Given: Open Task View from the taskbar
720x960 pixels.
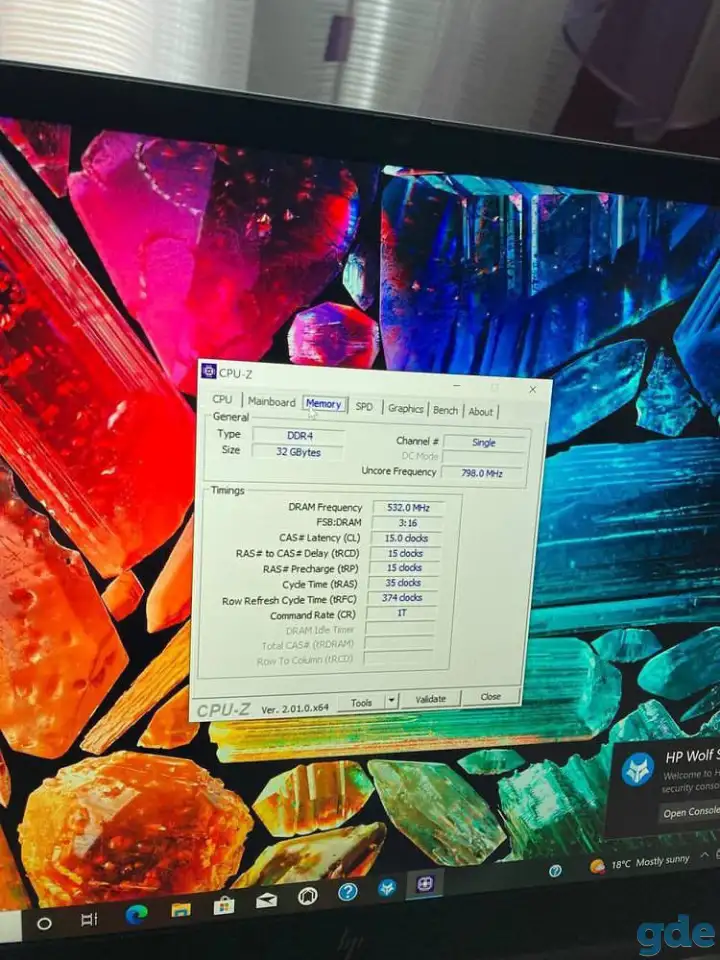Looking at the screenshot, I should (x=89, y=920).
